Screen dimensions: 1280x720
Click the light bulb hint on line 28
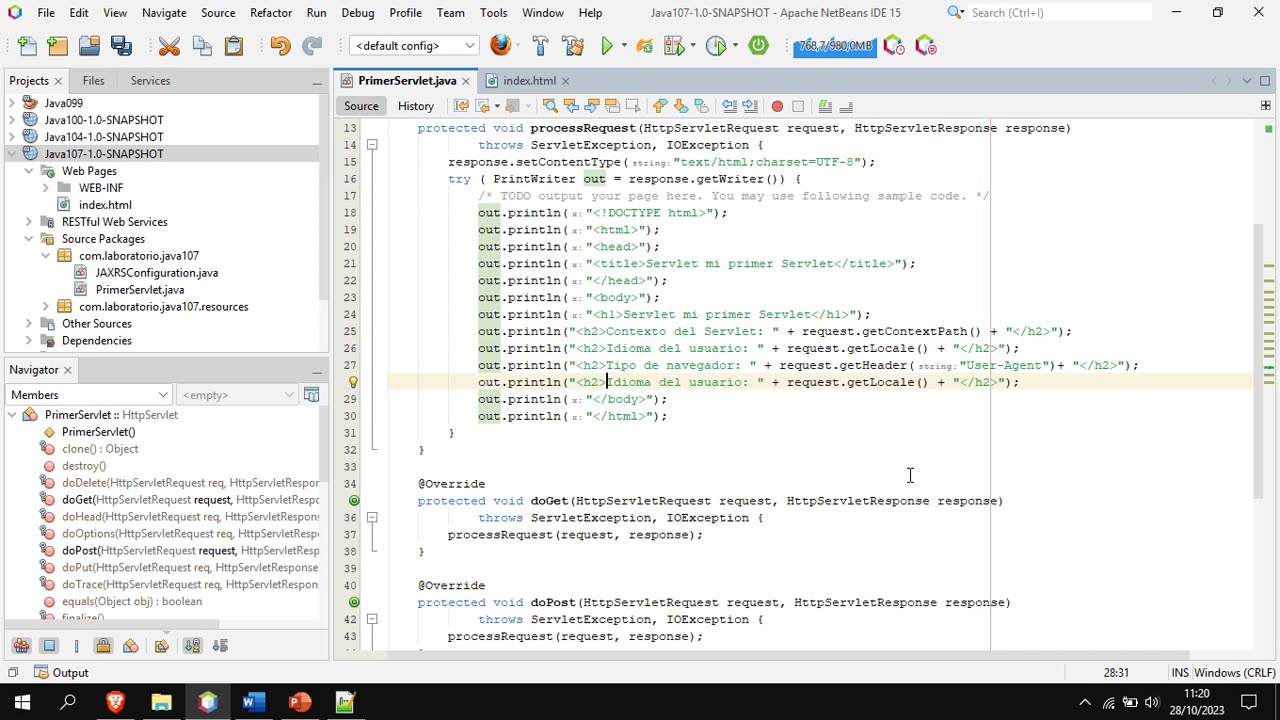click(x=353, y=382)
